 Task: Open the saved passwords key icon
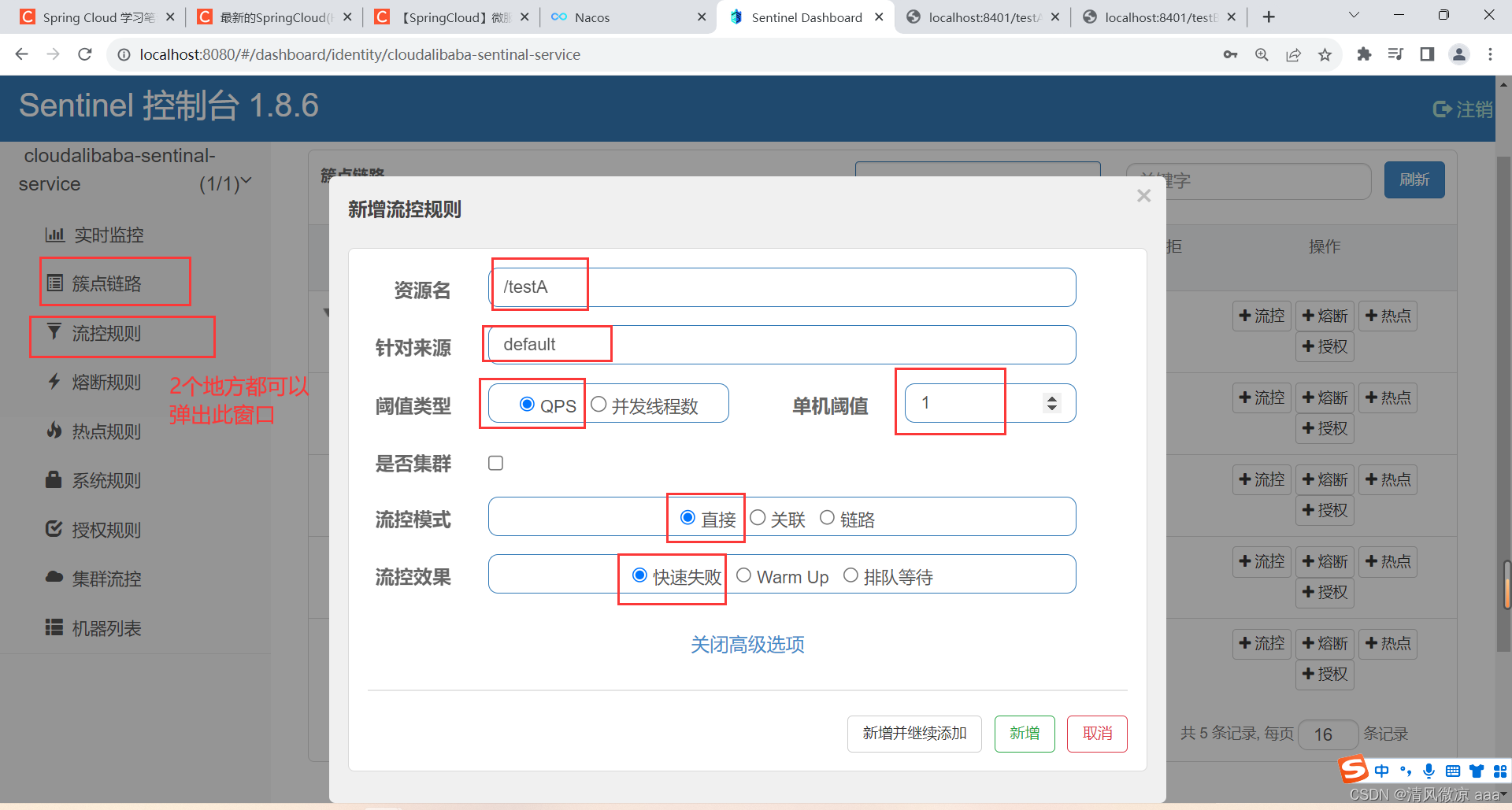(1230, 54)
